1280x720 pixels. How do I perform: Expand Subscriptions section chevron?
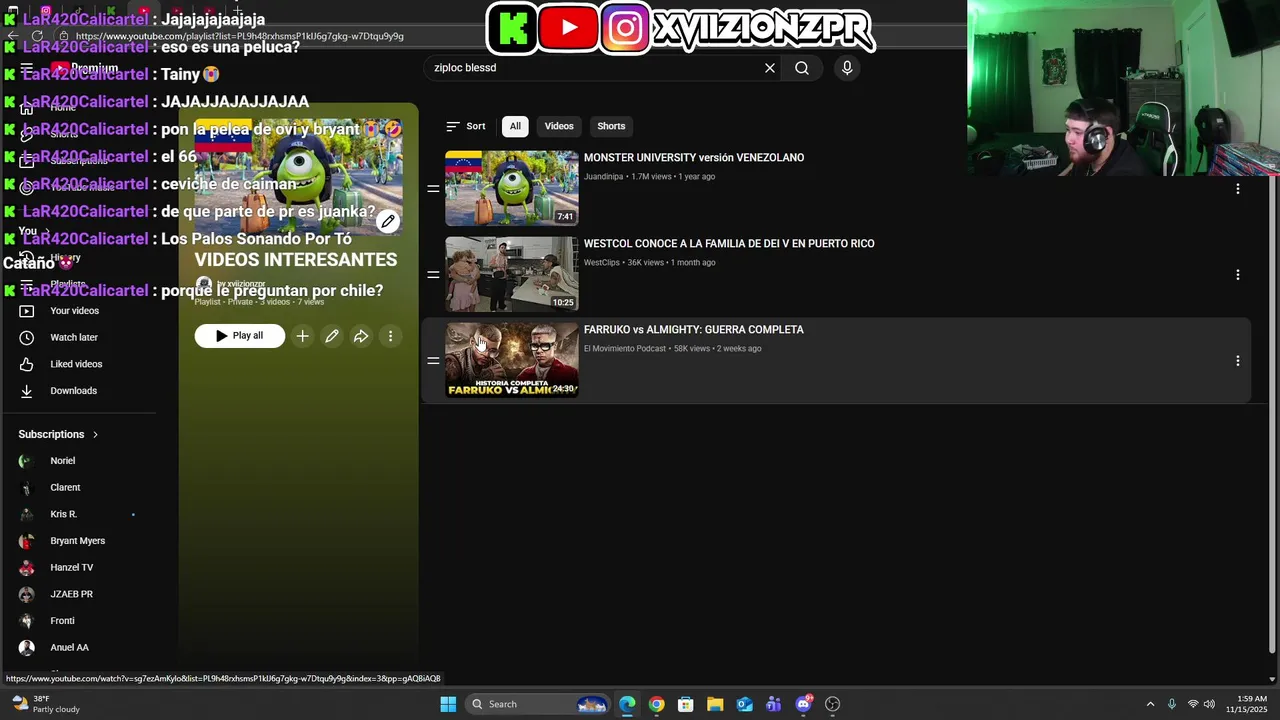(x=96, y=435)
